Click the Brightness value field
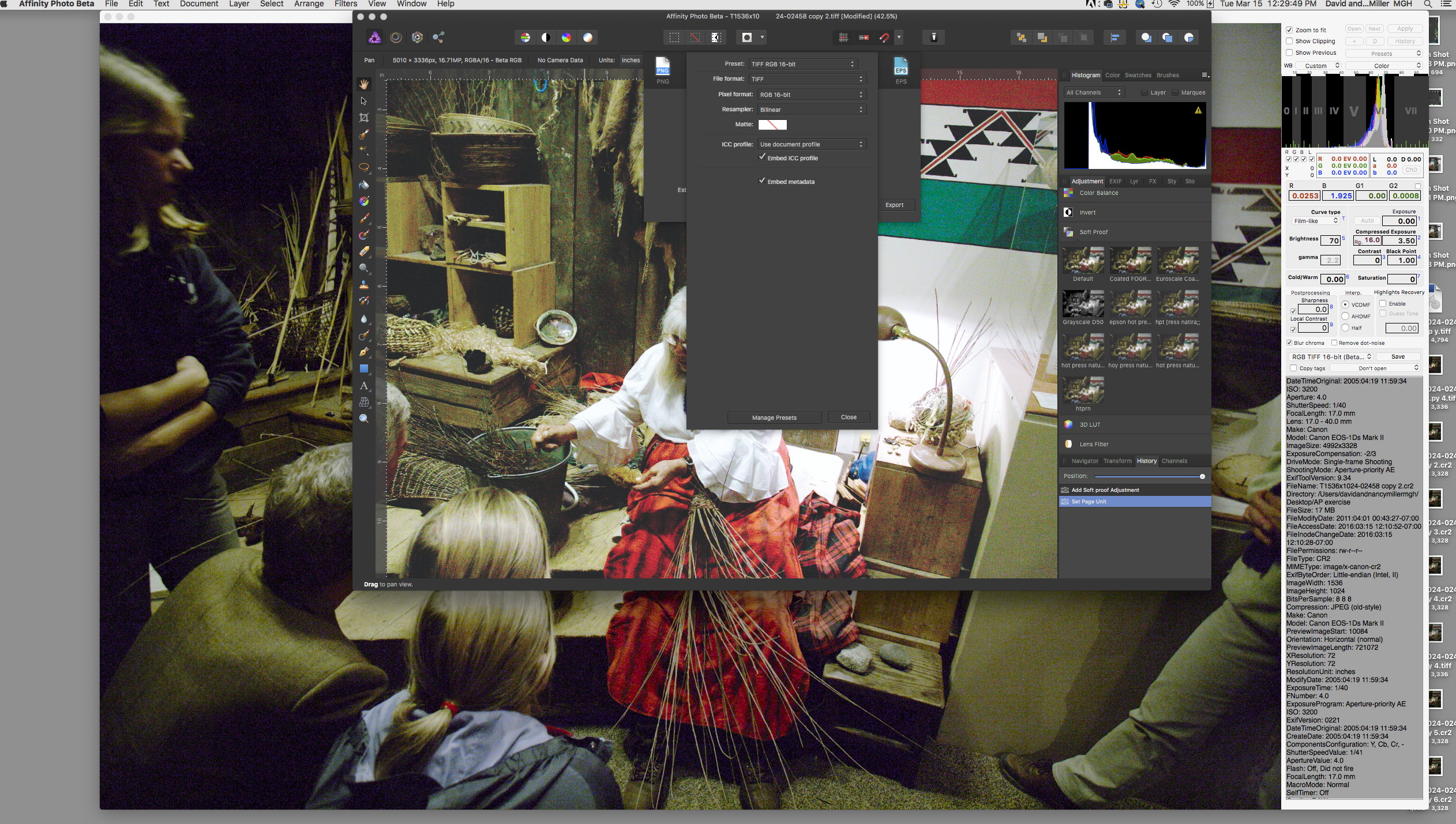The height and width of the screenshot is (824, 1456). (x=1330, y=240)
